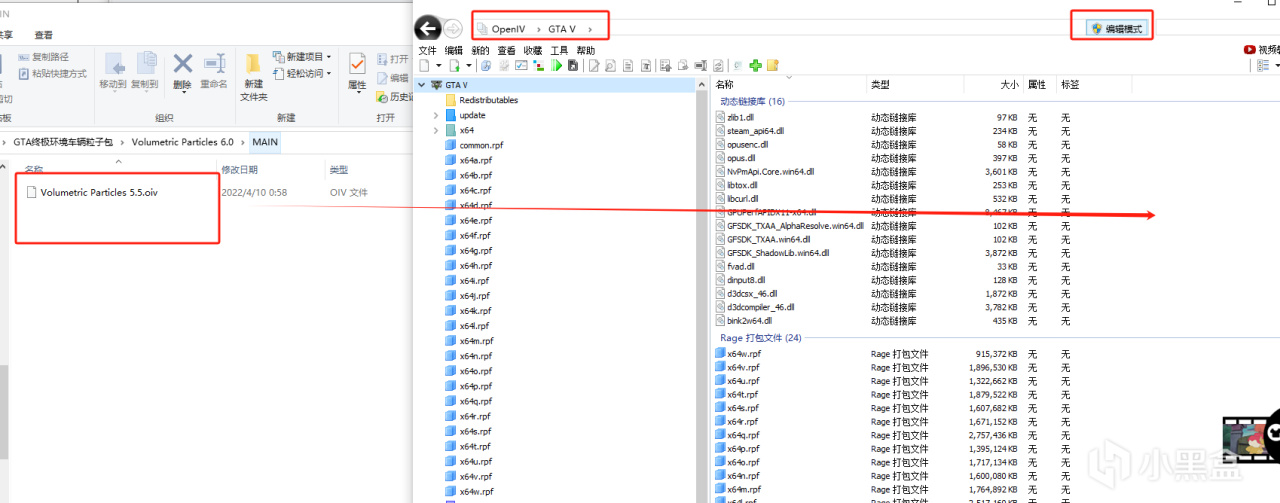This screenshot has height=503, width=1280.
Task: Click Open (打开) in Explorer ribbon
Action: [392, 59]
